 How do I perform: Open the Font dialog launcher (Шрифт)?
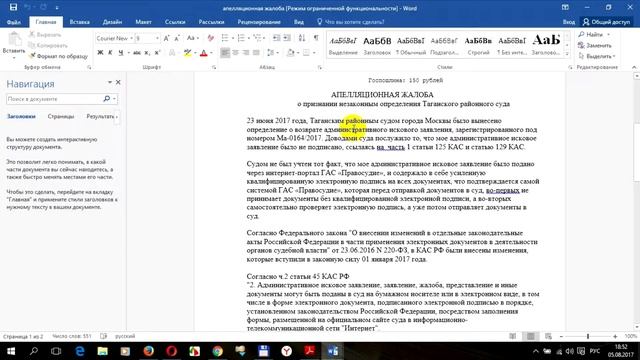(x=214, y=67)
